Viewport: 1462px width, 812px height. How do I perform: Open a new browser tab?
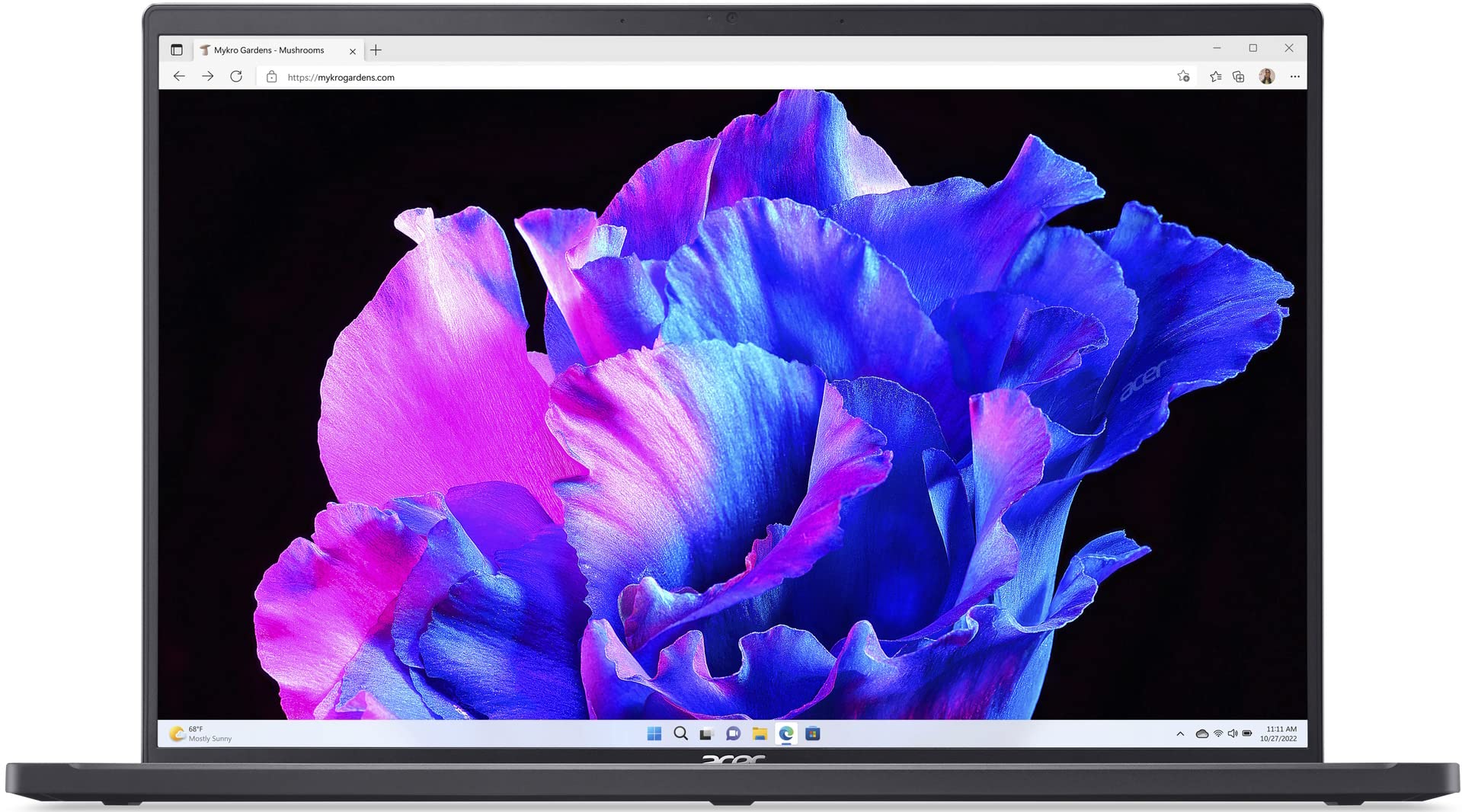(x=376, y=50)
